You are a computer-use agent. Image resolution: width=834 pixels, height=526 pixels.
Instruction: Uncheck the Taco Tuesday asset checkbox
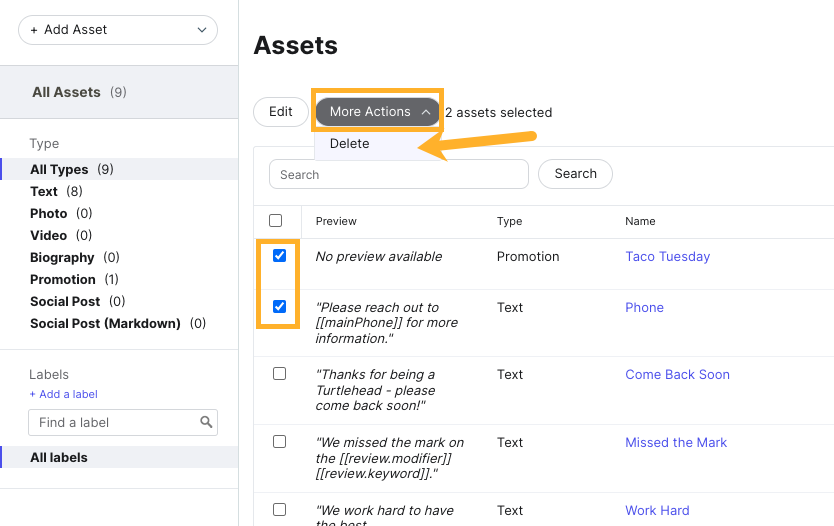(280, 256)
